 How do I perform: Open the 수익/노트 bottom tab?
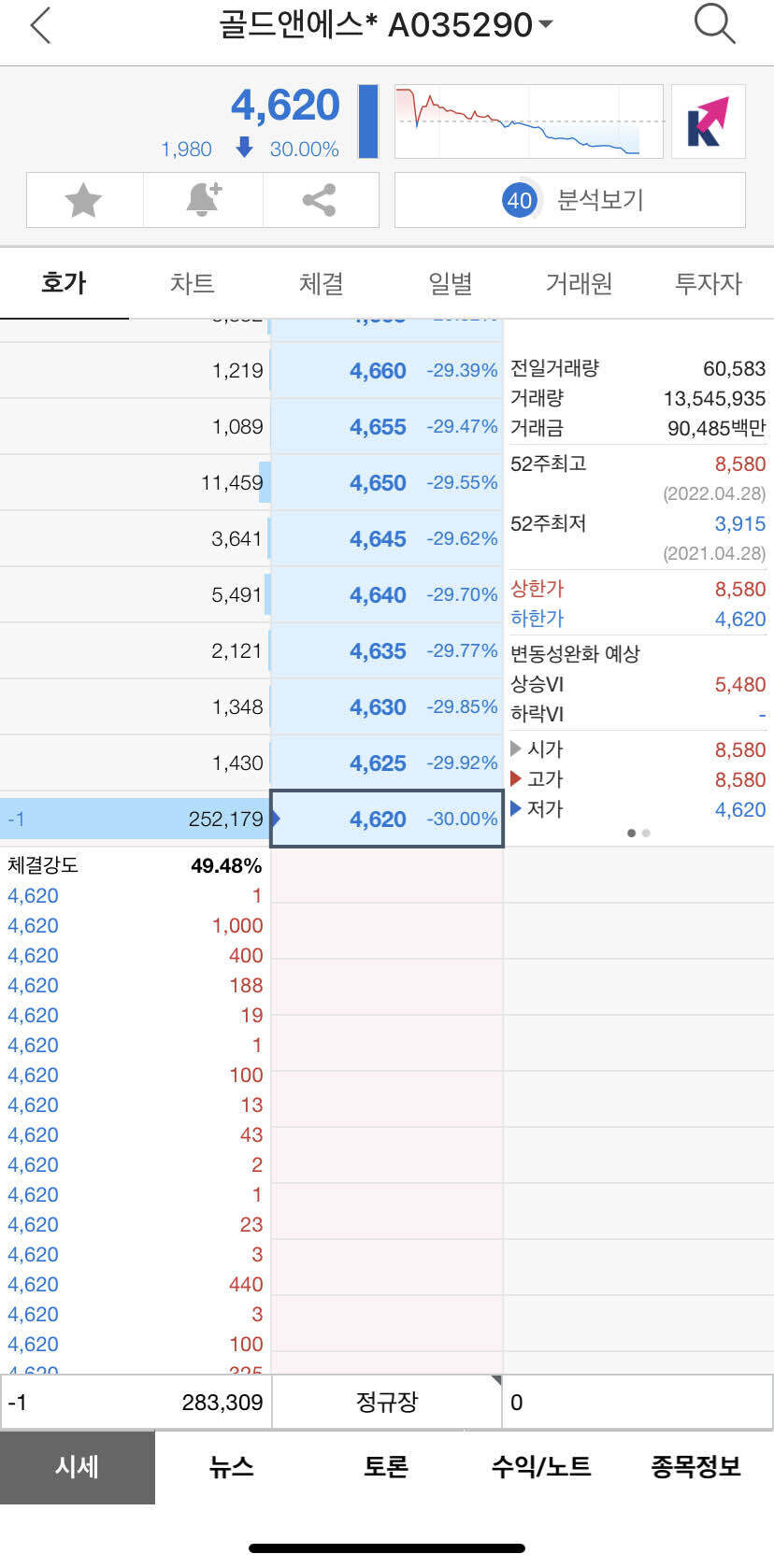pos(541,1467)
